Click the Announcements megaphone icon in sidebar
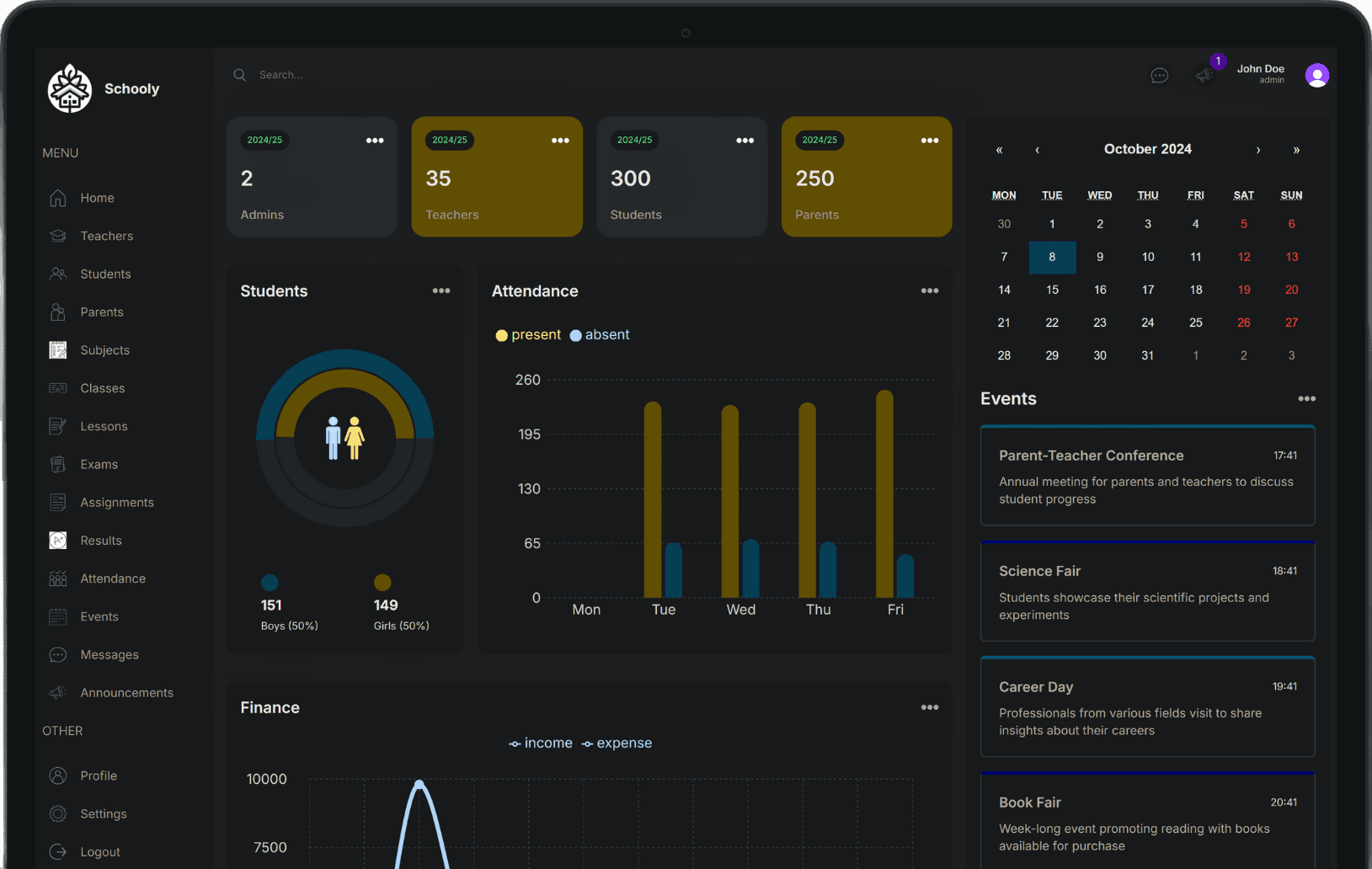 [58, 693]
